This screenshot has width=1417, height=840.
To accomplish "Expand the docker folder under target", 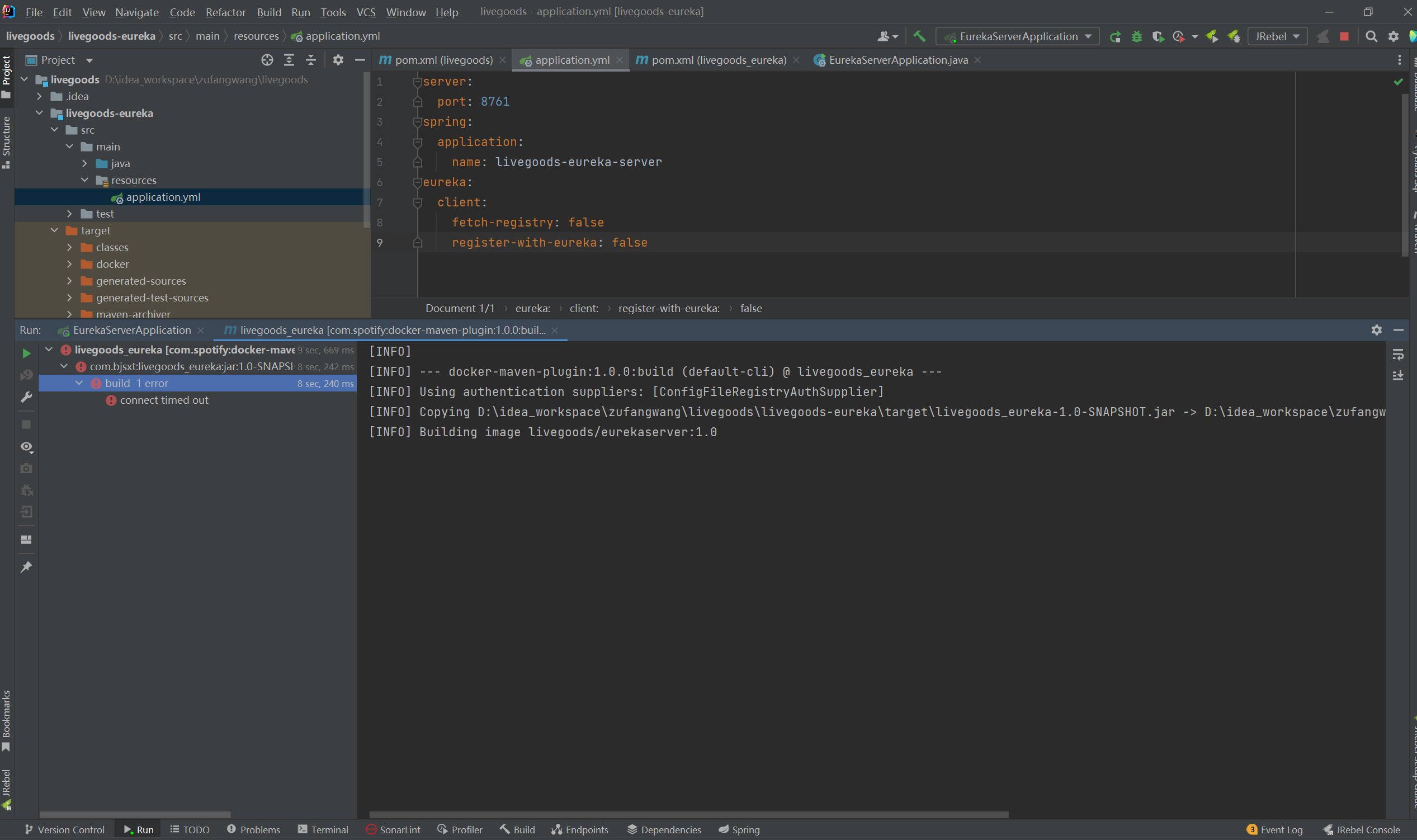I will (69, 264).
